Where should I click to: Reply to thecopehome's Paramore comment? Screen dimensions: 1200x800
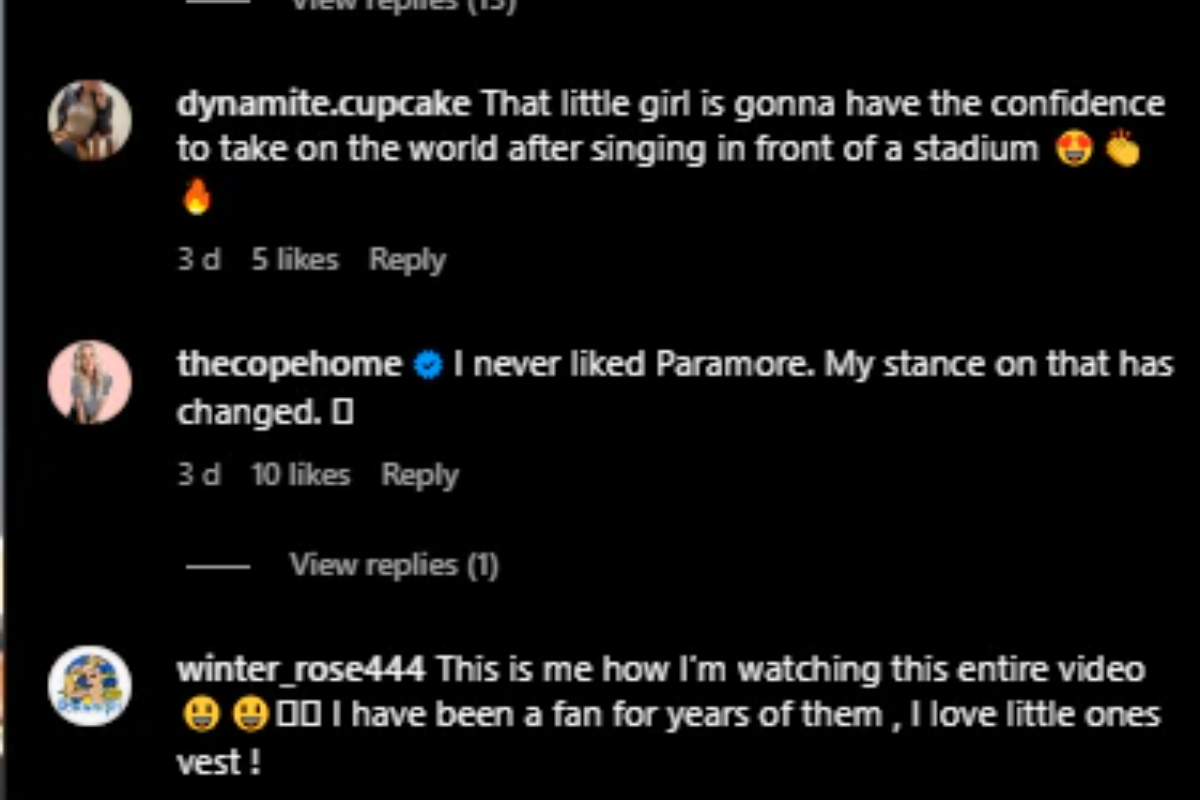(x=420, y=475)
